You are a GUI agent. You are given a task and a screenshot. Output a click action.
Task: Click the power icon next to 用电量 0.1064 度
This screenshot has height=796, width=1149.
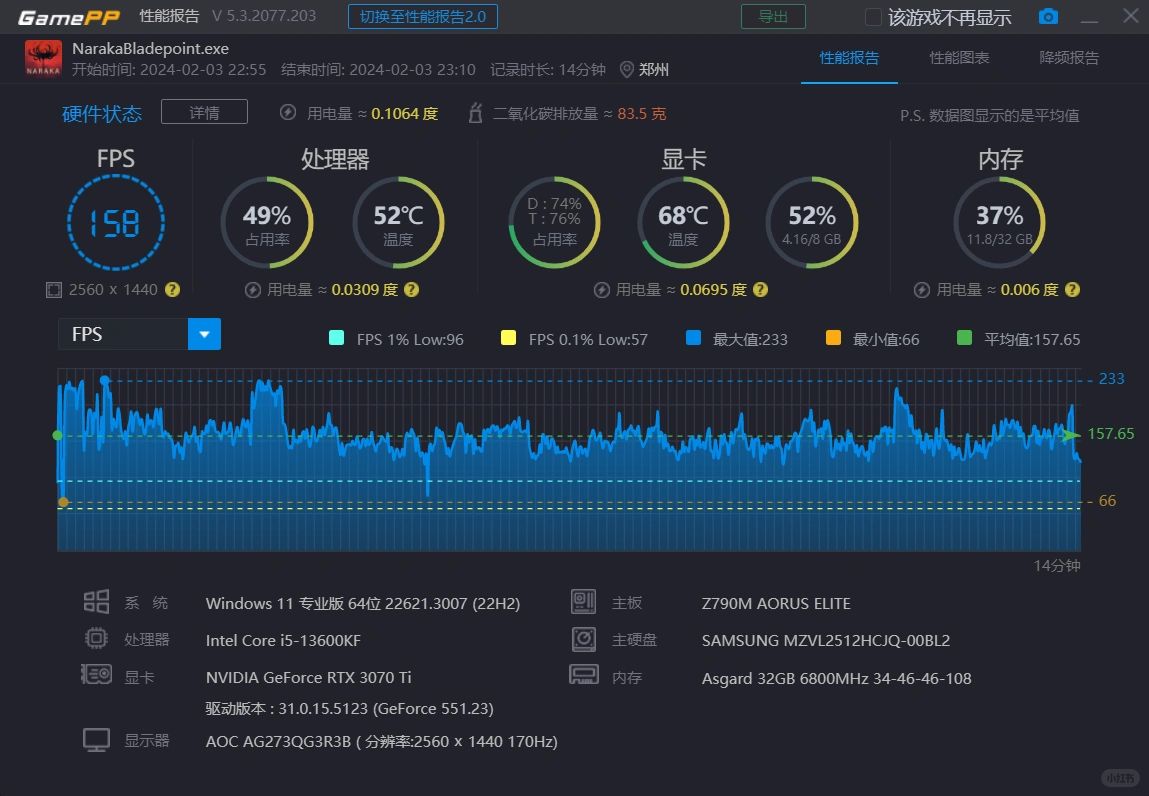click(288, 113)
